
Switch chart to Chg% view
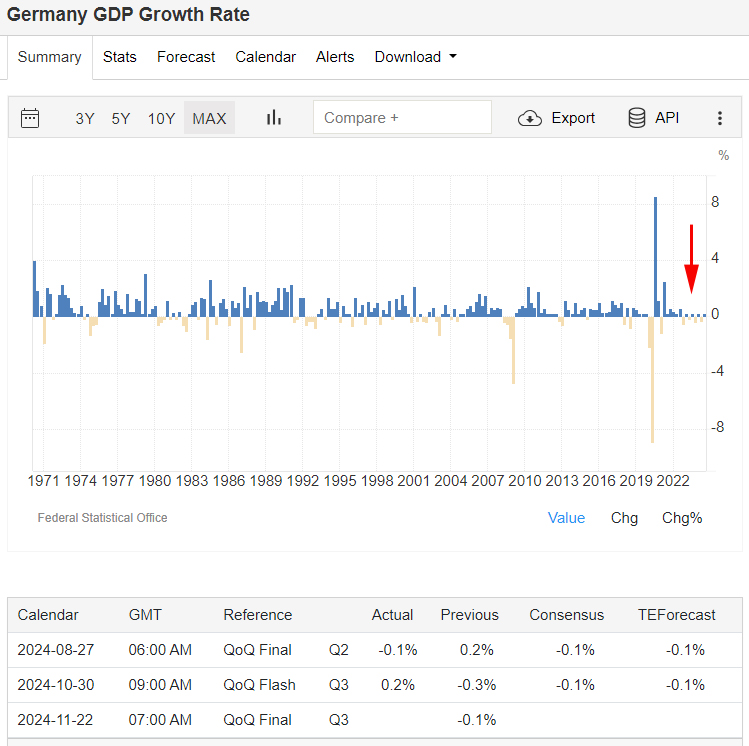coord(682,518)
